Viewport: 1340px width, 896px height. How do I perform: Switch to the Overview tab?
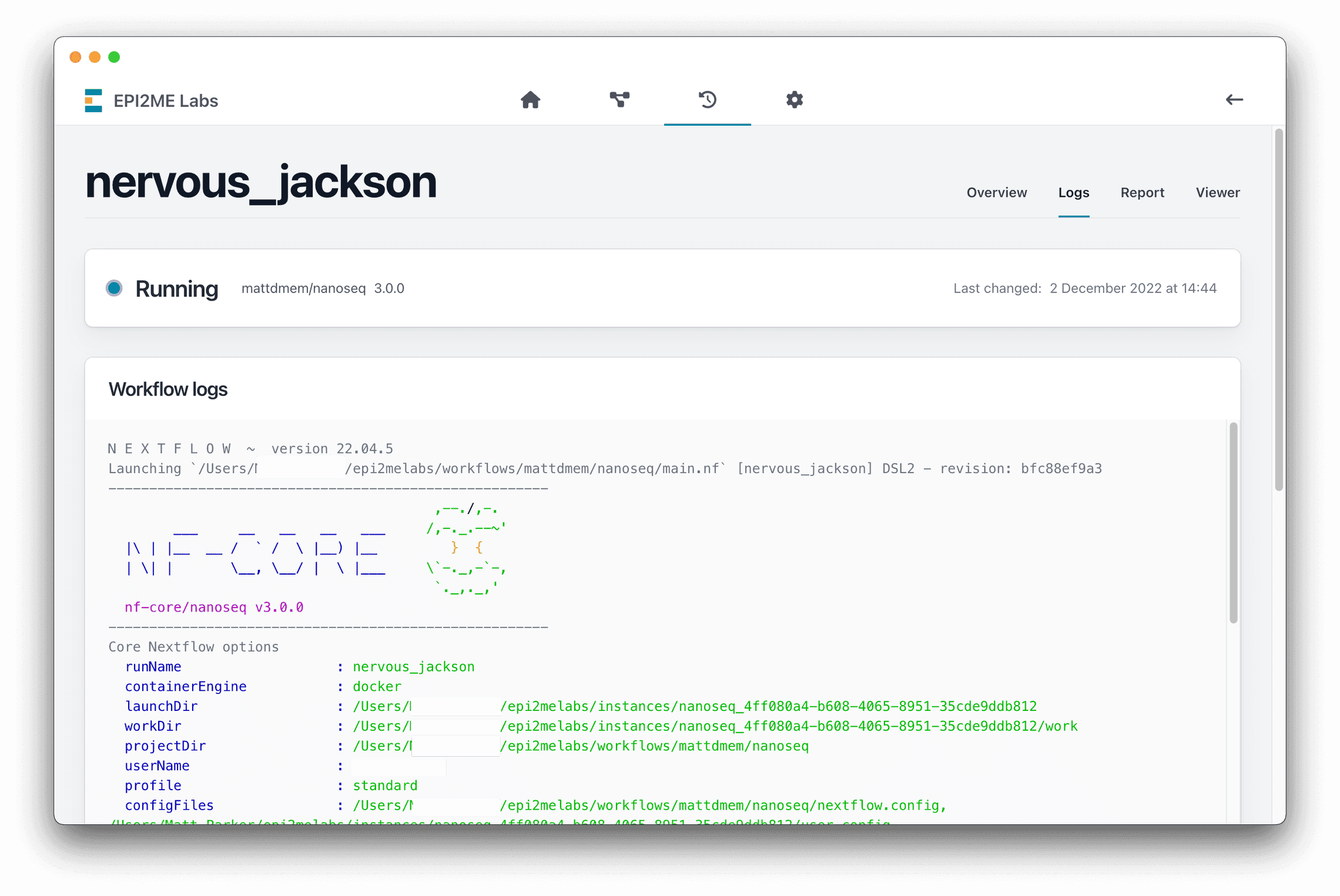pyautogui.click(x=997, y=192)
